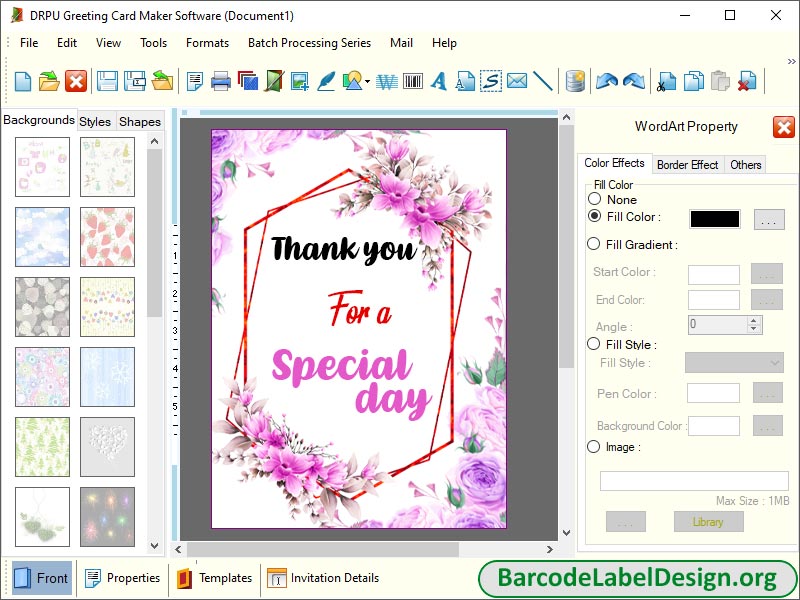800x600 pixels.
Task: Redo the last action
Action: [x=633, y=82]
